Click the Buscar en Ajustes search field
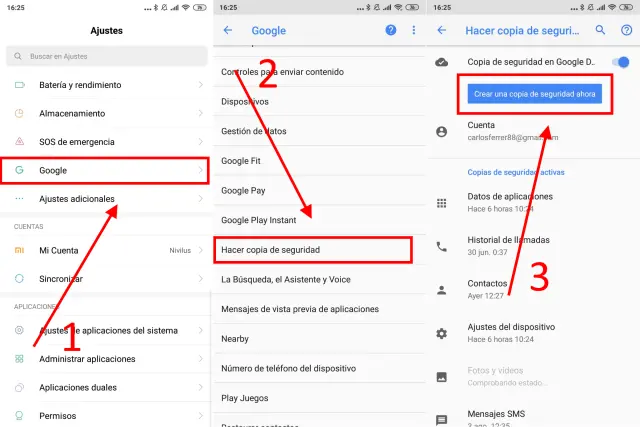Image resolution: width=640 pixels, height=427 pixels. (x=106, y=57)
